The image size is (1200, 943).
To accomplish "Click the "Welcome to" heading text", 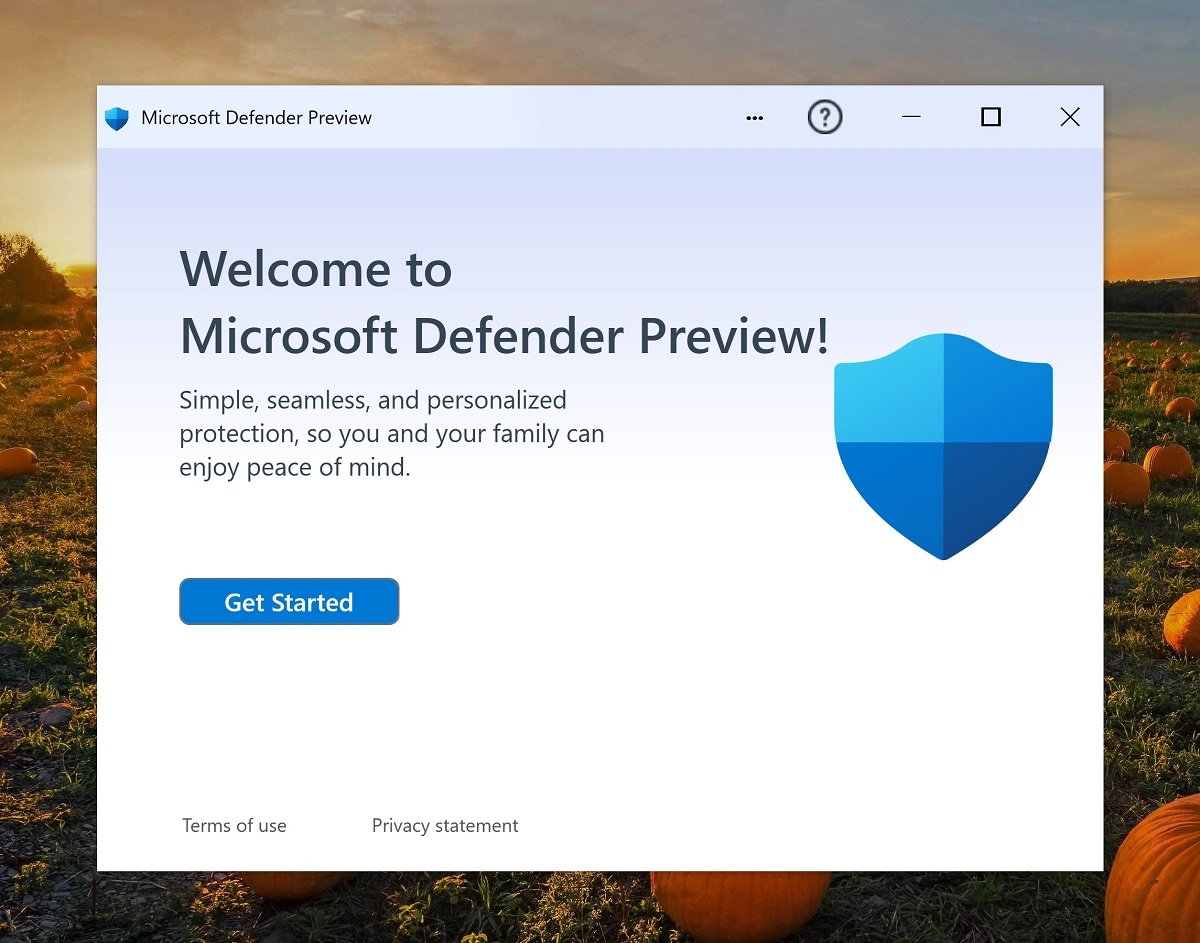I will click(316, 269).
